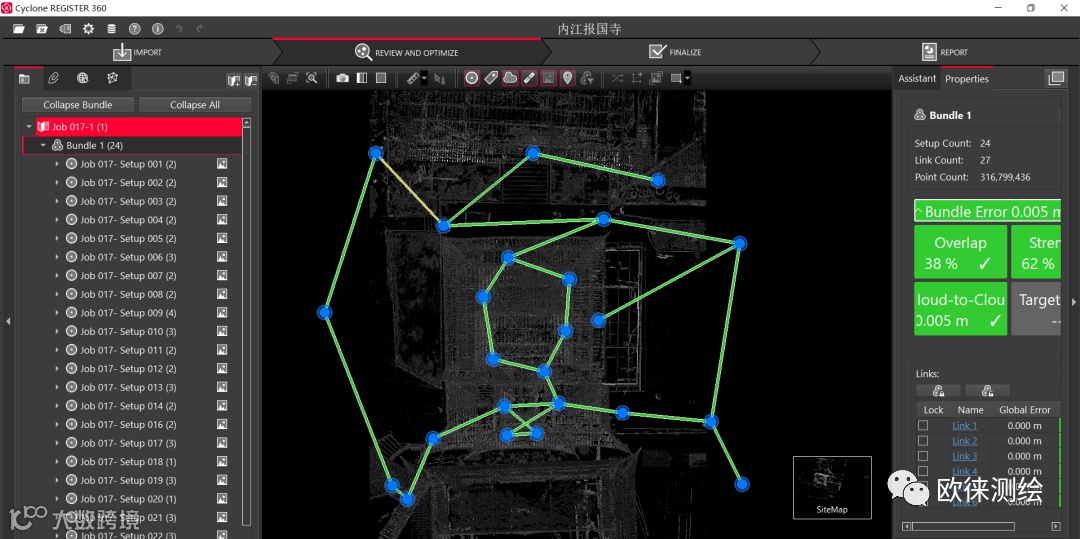
Task: Open the Link 3 hyperlink
Action: (964, 456)
